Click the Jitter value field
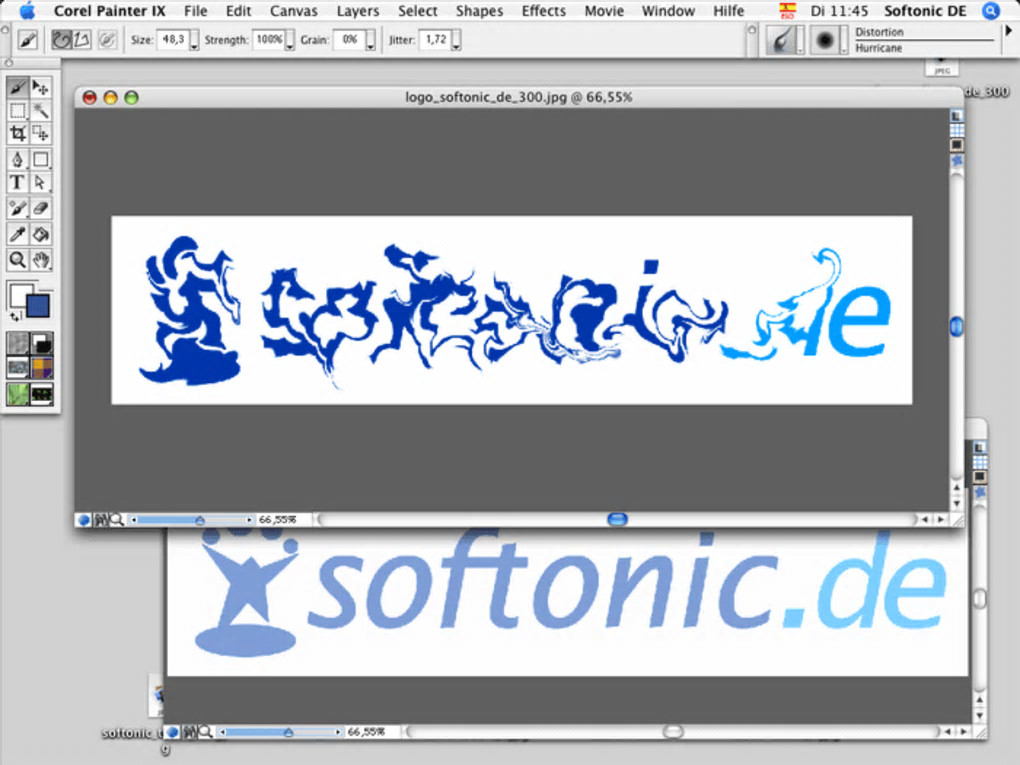 [435, 40]
